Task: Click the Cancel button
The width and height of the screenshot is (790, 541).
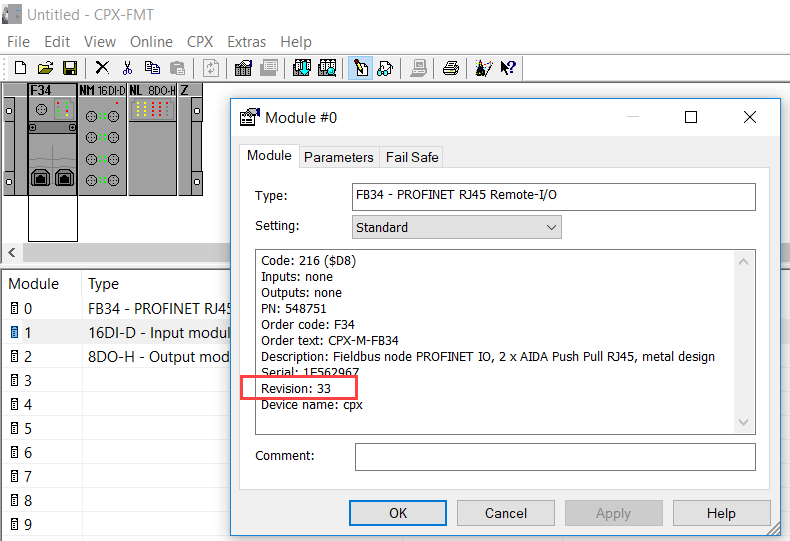Action: click(x=506, y=513)
